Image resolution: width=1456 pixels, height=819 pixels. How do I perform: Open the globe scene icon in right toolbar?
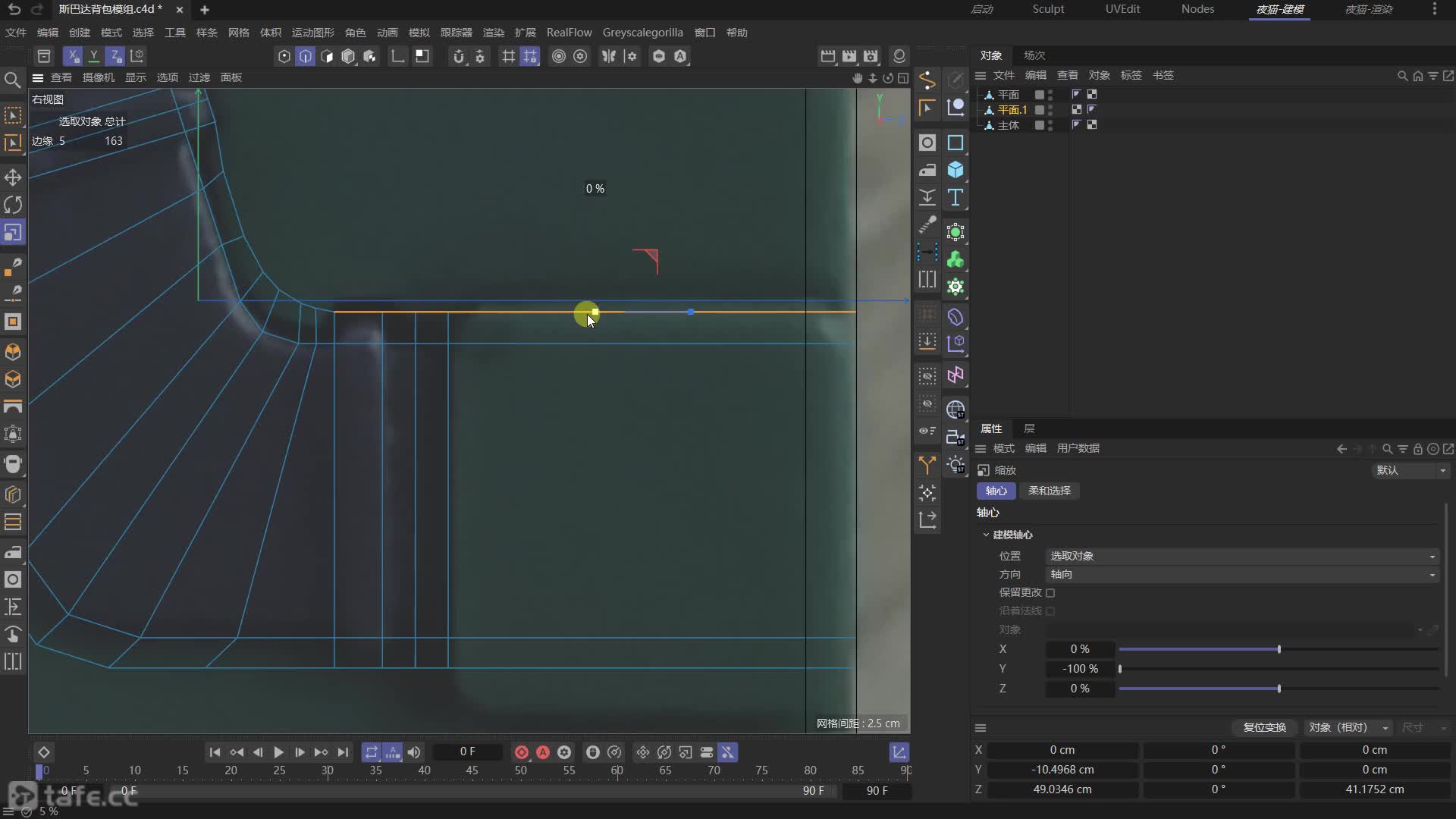pos(955,409)
